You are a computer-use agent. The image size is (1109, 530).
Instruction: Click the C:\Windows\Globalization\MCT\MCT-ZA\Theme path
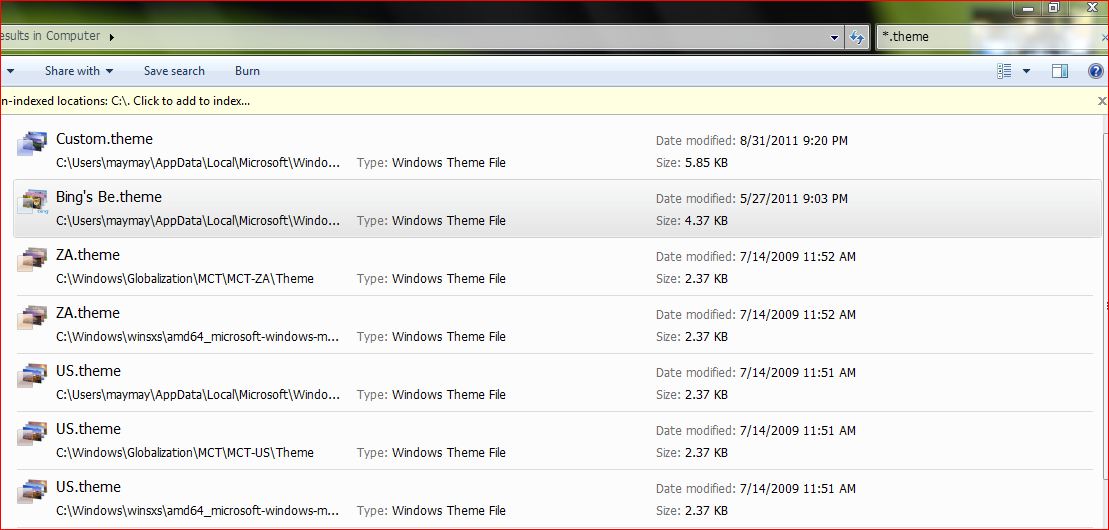point(185,278)
